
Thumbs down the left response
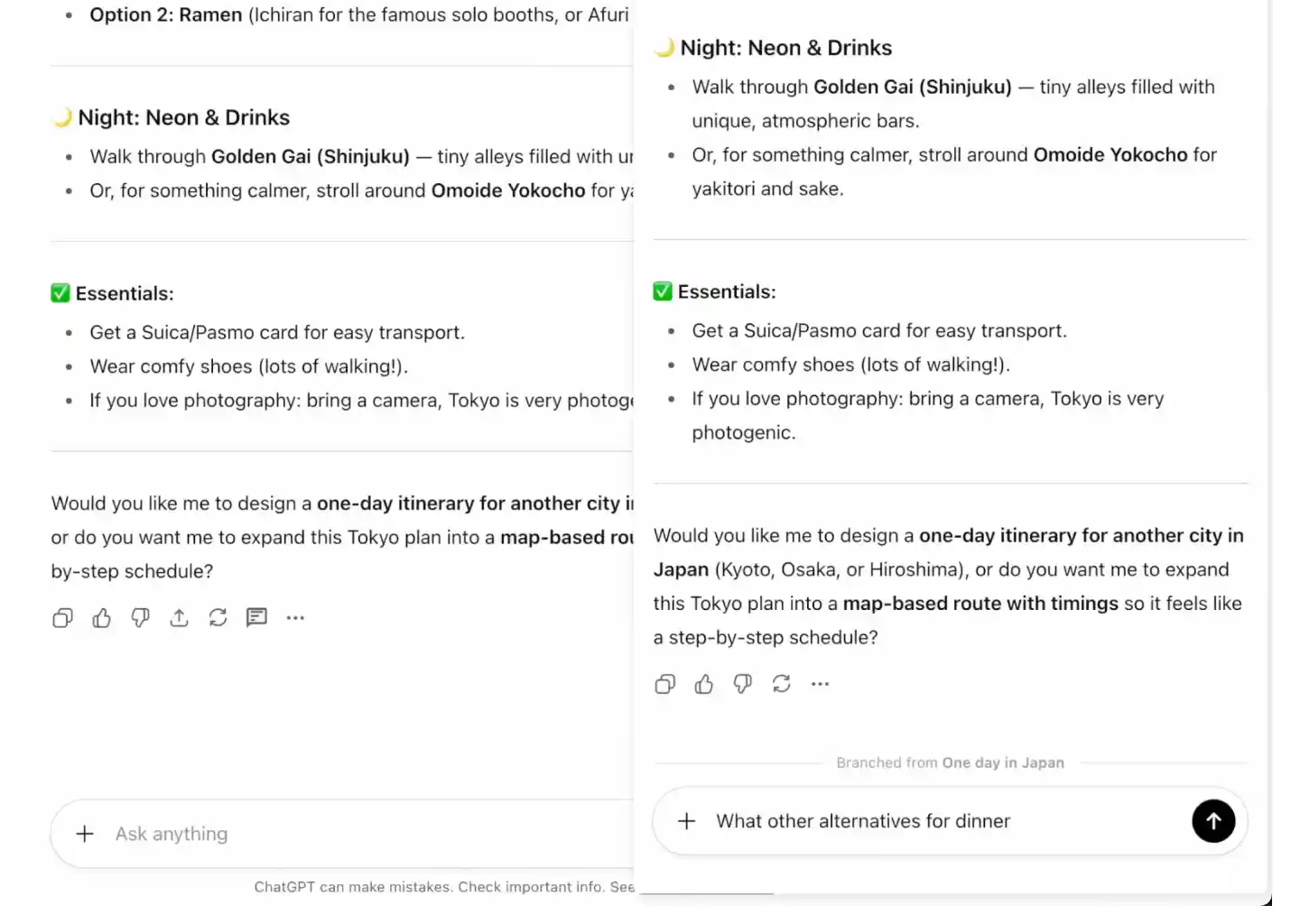pyautogui.click(x=140, y=617)
